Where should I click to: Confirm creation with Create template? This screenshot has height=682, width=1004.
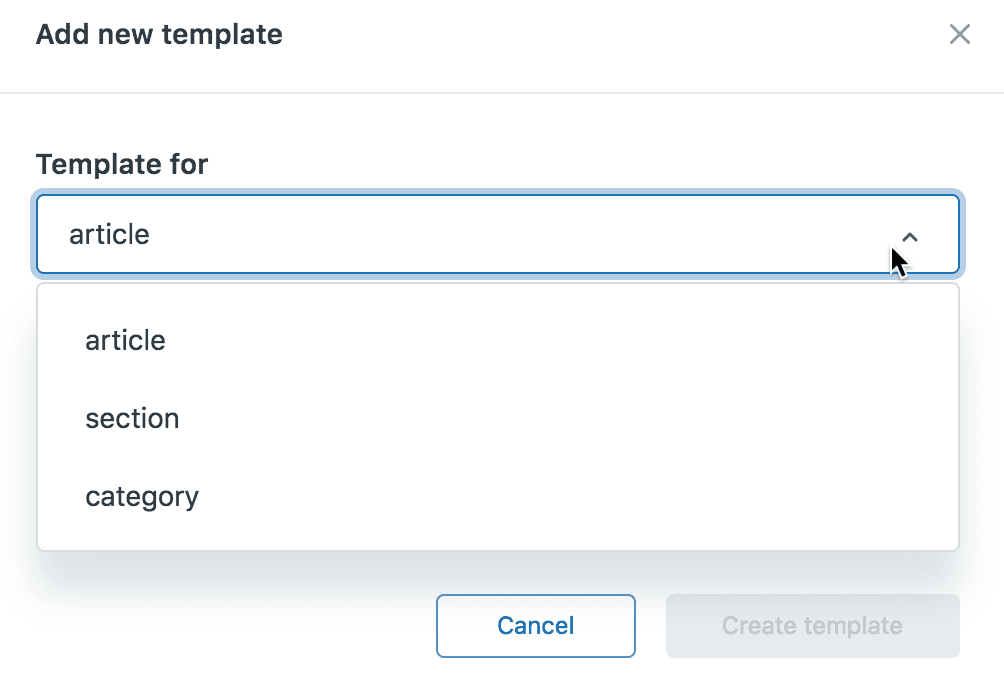[812, 625]
